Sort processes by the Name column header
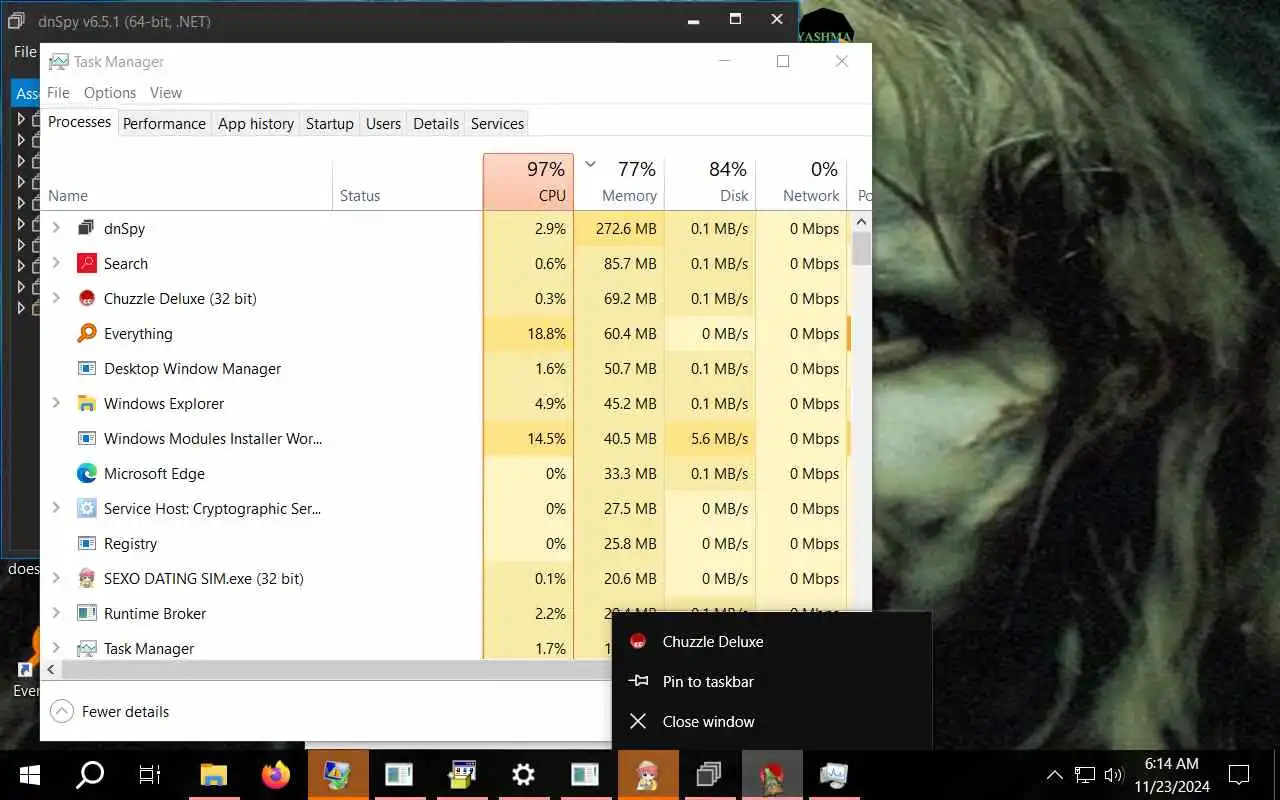This screenshot has height=800, width=1280. coord(186,181)
